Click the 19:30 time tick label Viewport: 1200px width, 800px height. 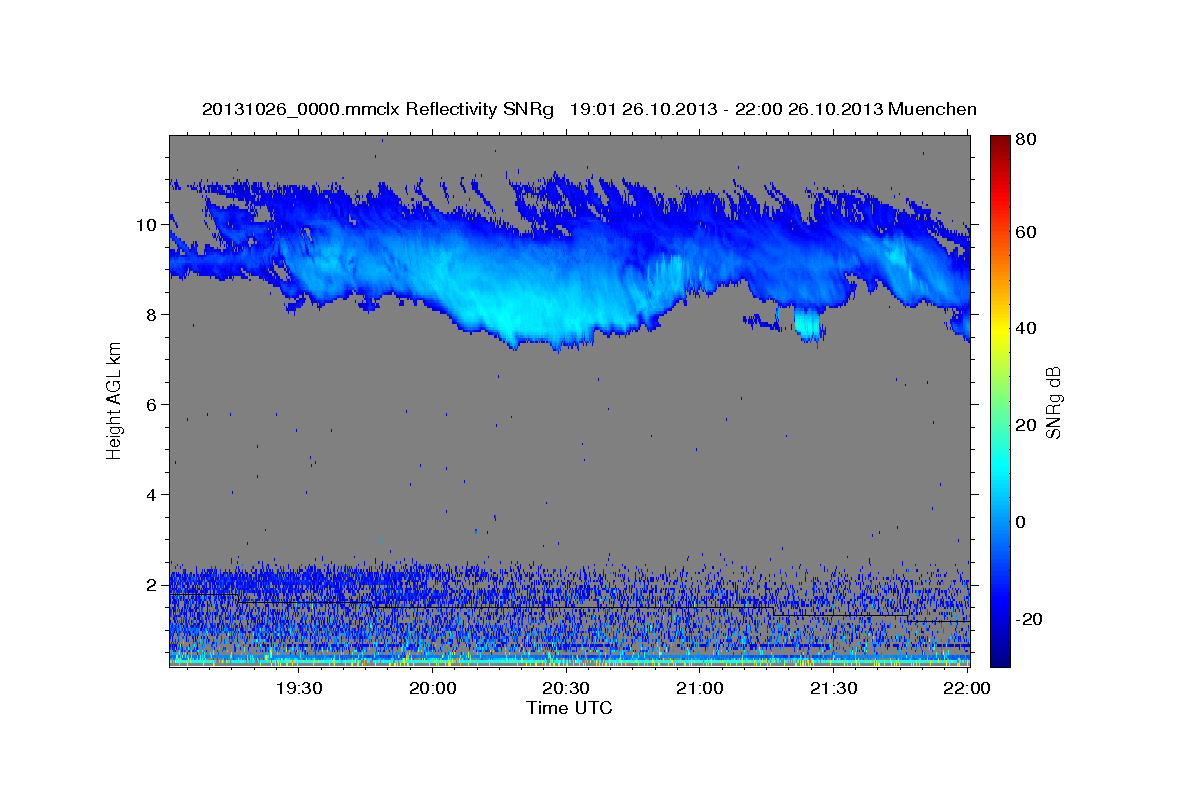(299, 689)
